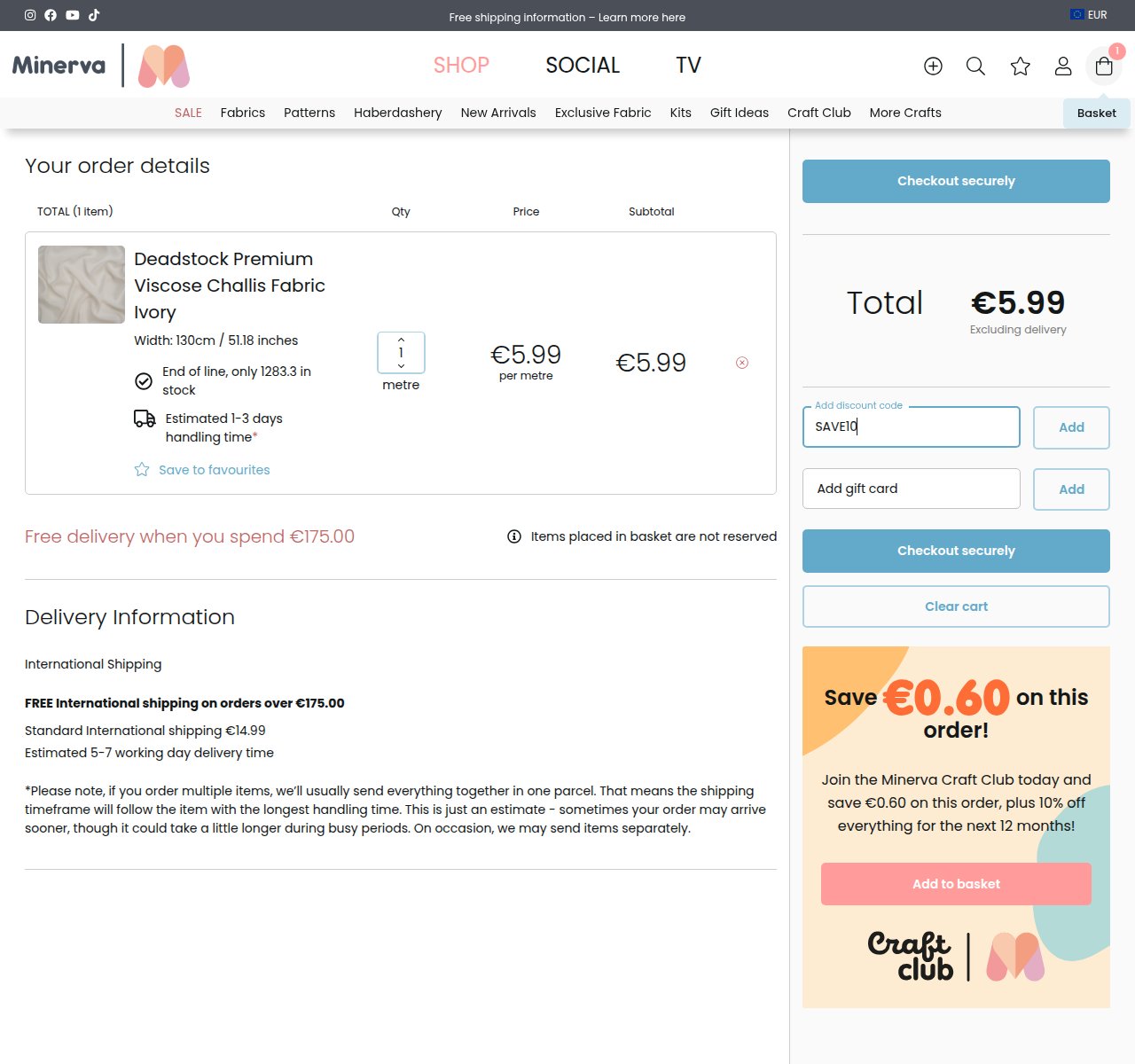Open the search magnifier icon
This screenshot has width=1135, height=1064.
[975, 66]
